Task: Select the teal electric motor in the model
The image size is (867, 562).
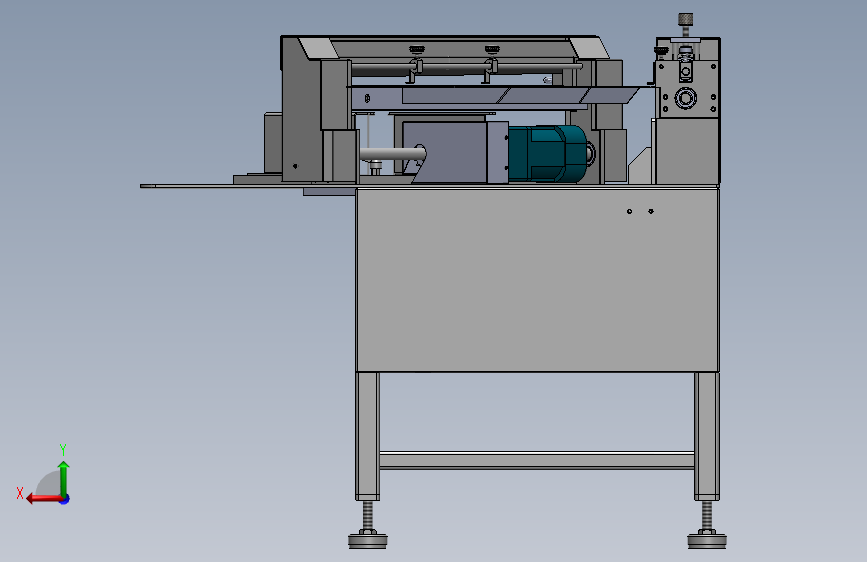Action: [x=548, y=153]
